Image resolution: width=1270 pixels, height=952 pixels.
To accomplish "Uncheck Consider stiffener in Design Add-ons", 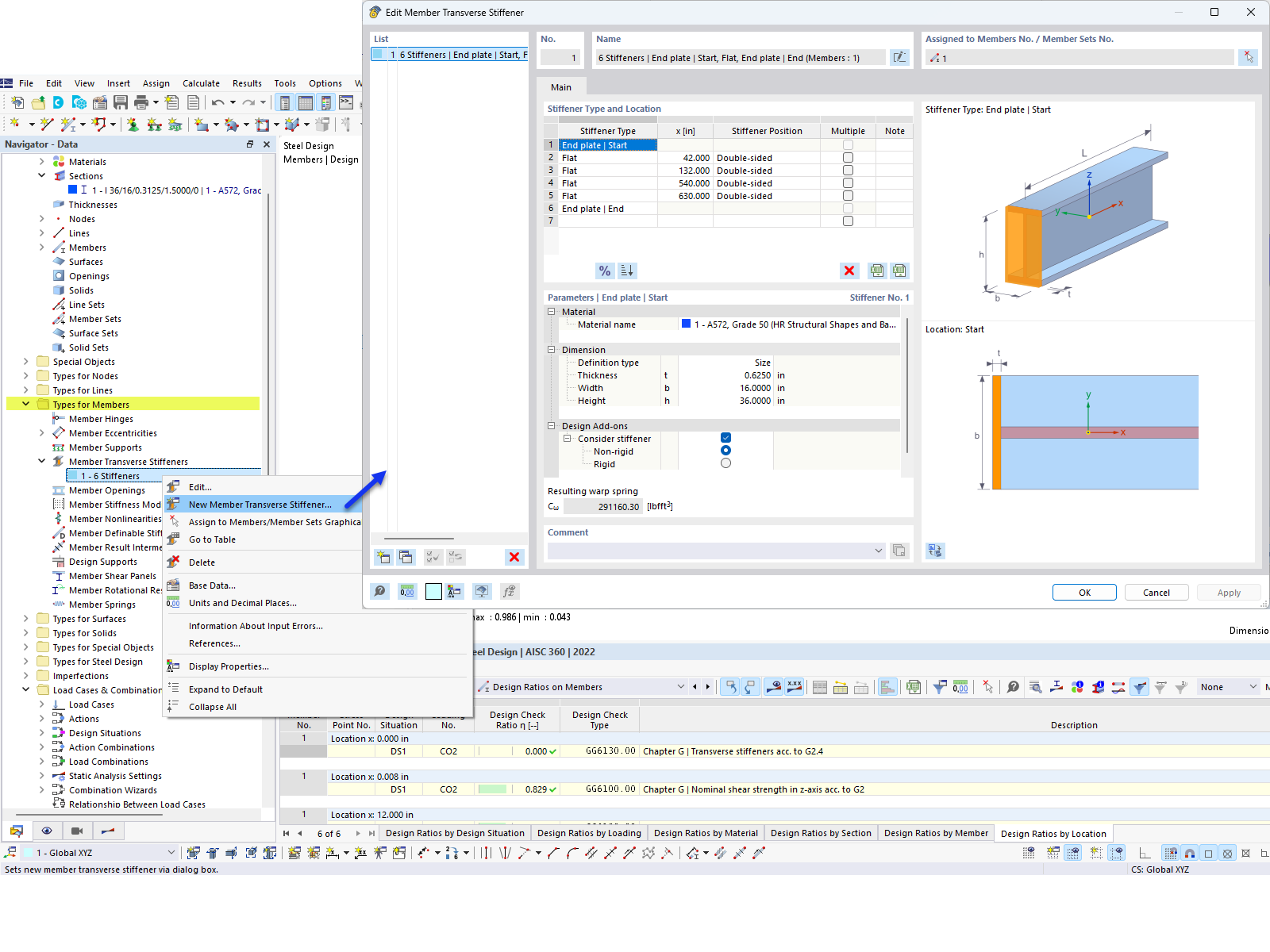I will click(725, 437).
